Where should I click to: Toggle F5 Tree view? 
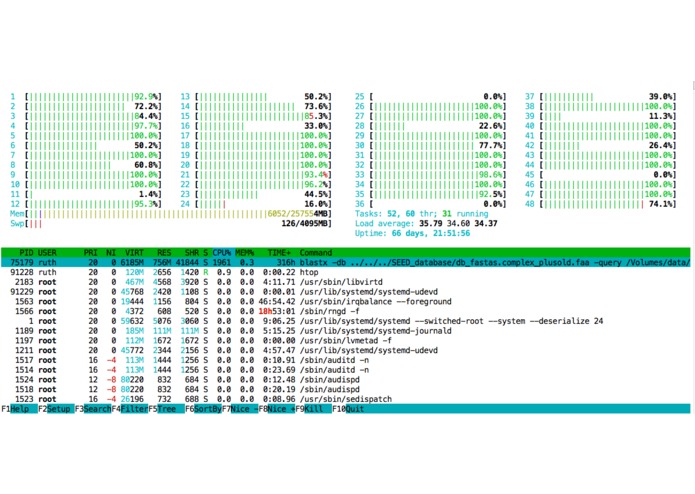[166, 409]
